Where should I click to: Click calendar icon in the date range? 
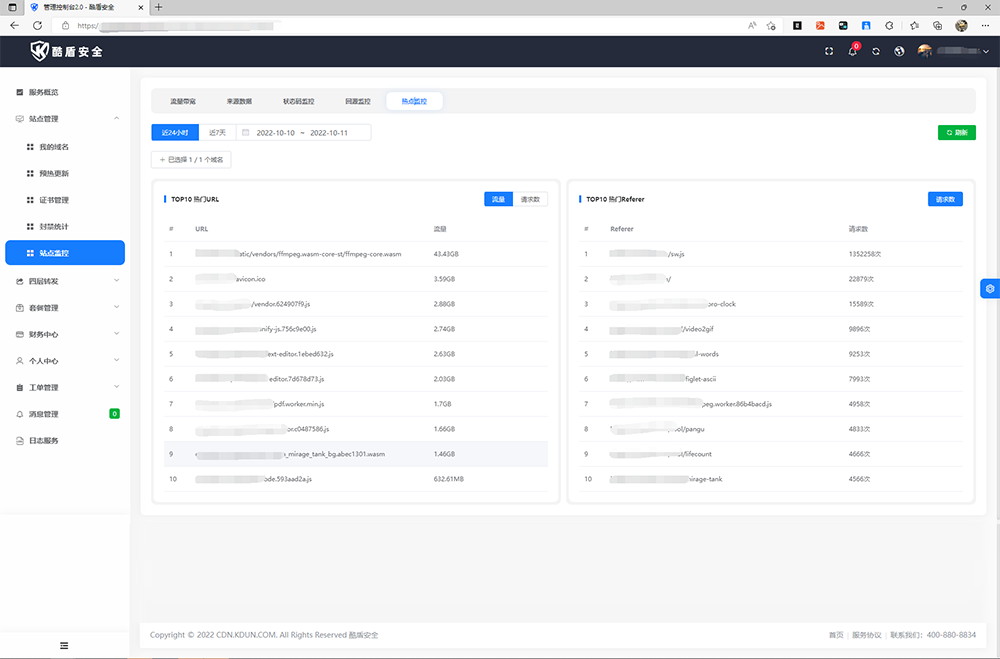(x=246, y=133)
